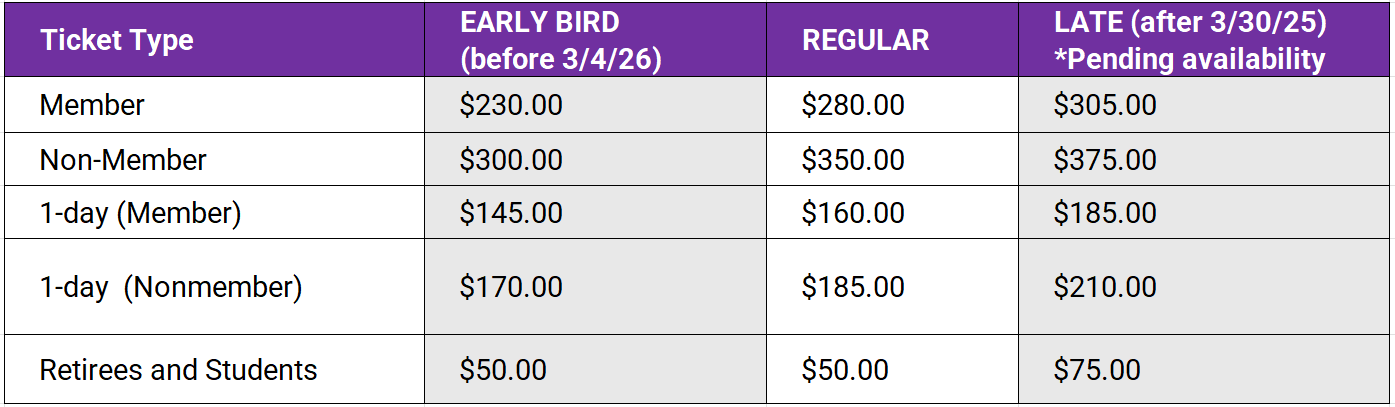1395x407 pixels.
Task: Click the 1-day (Member) ticket label
Action: coord(140,213)
